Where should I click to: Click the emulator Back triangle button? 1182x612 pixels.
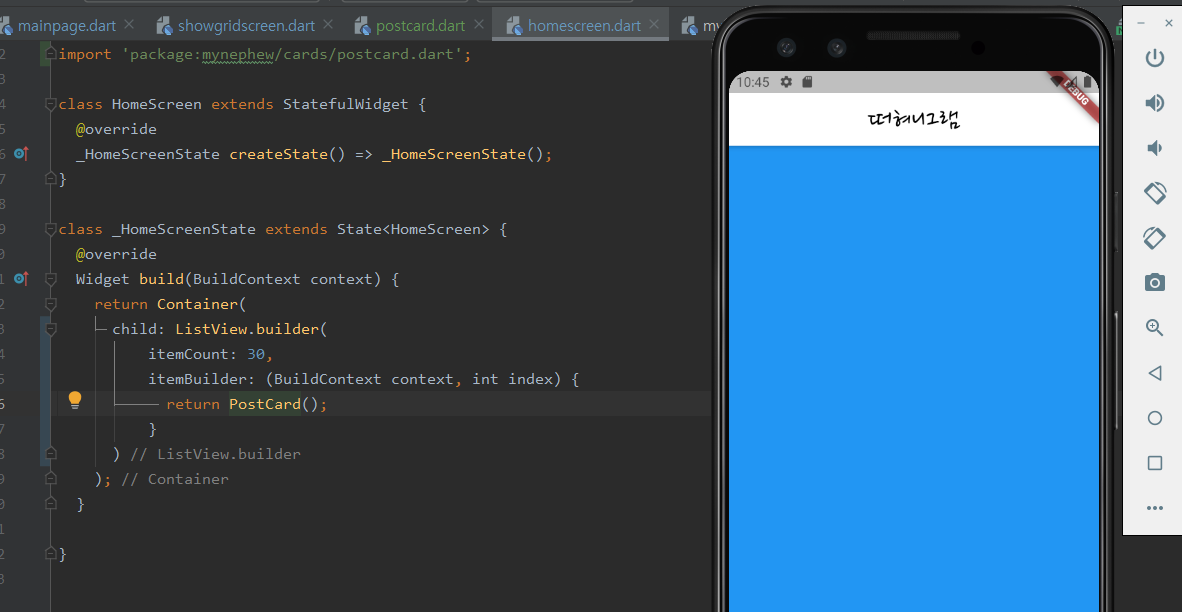point(1154,372)
